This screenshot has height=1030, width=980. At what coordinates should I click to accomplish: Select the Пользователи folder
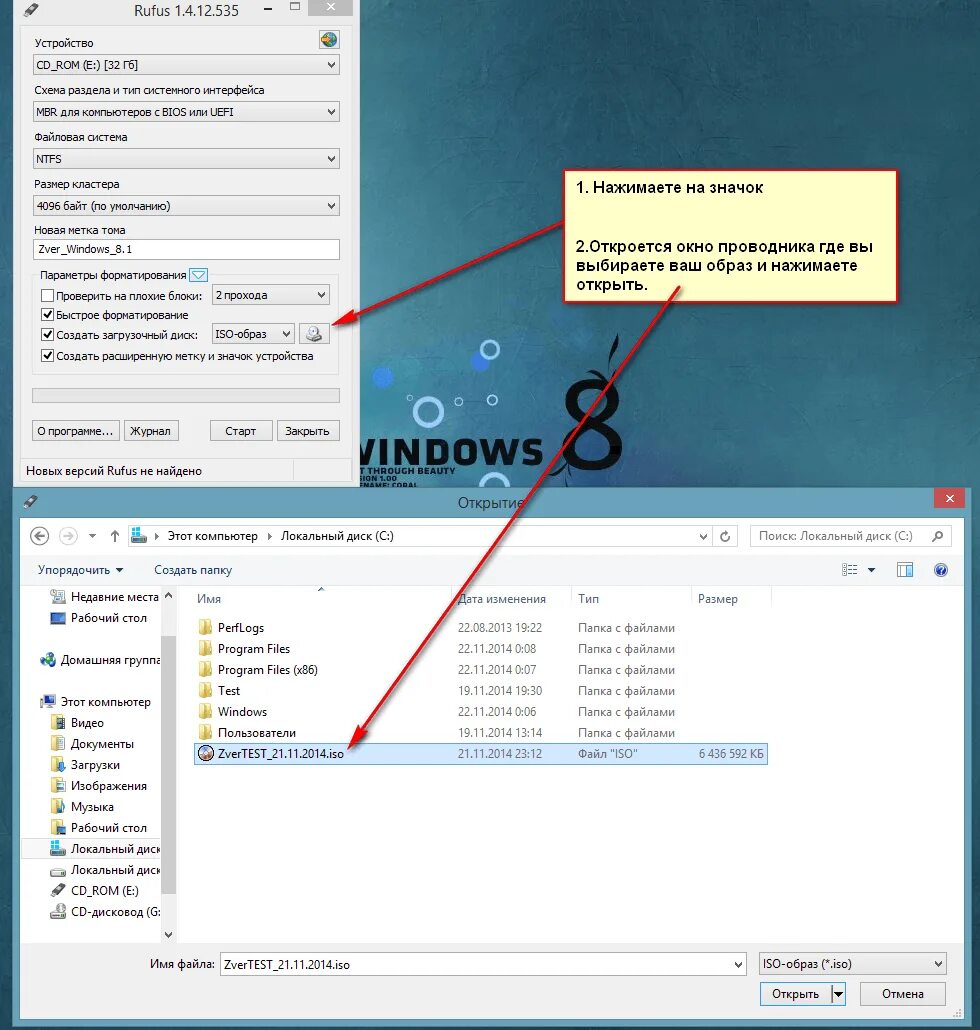coord(256,732)
